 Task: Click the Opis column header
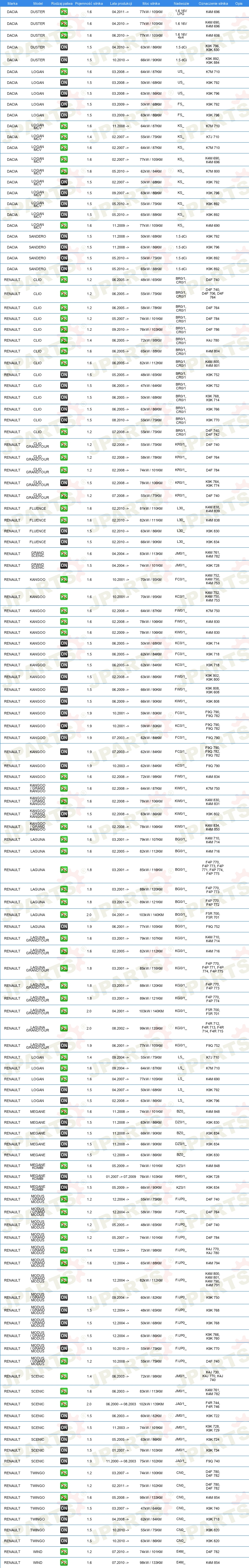click(239, 3)
